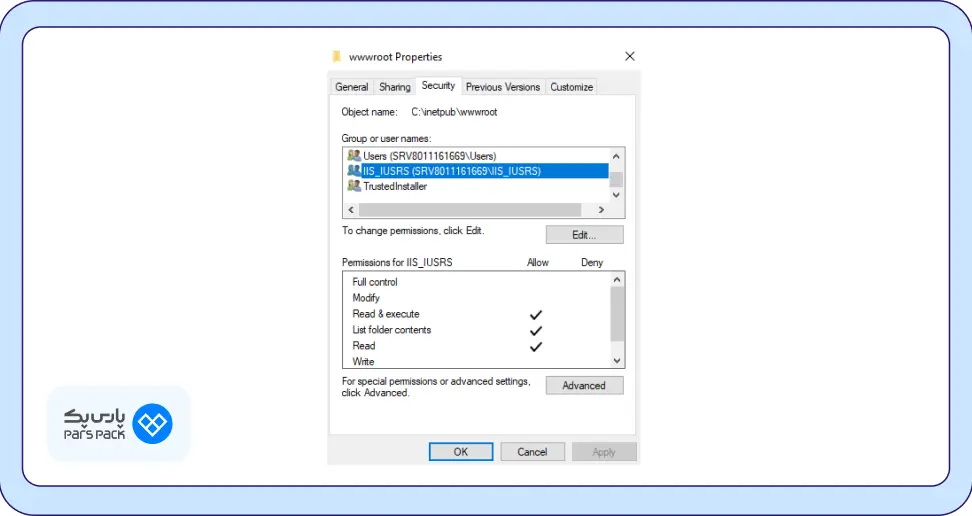Screen dimensions: 972x516
Task: Click the folder icon in the title bar
Action: 338,57
